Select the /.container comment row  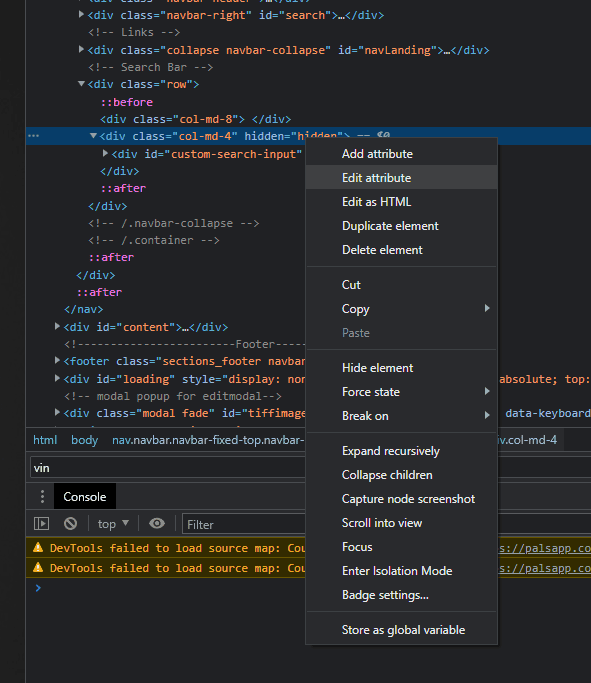point(154,240)
